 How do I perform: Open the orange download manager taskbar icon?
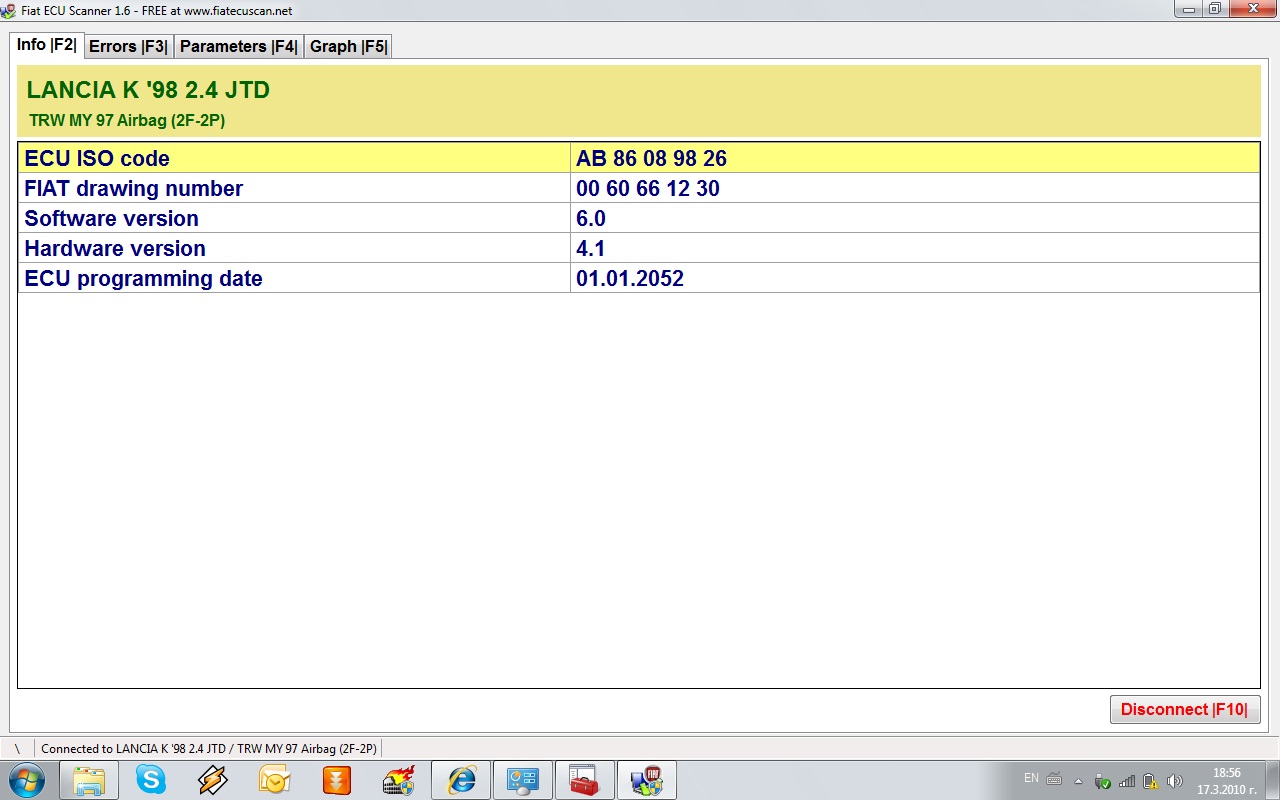point(337,780)
